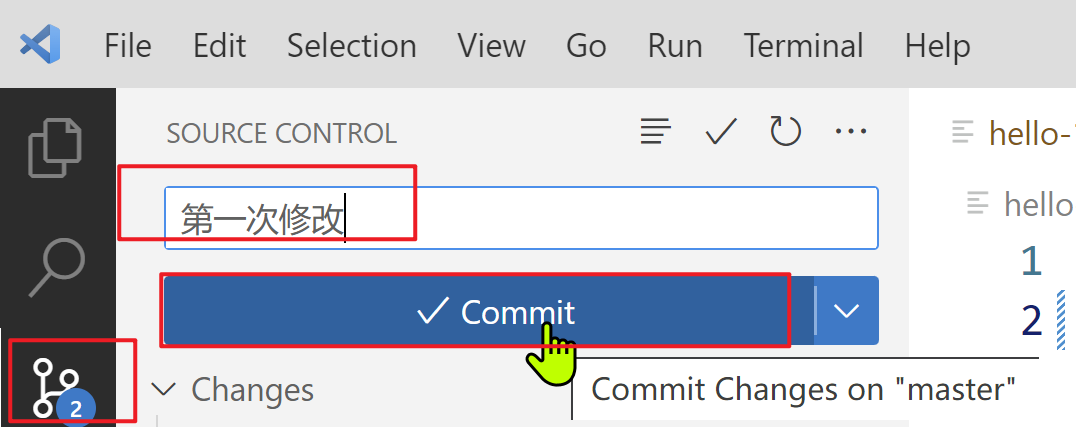Open the Run menu
The width and height of the screenshot is (1076, 427).
675,46
